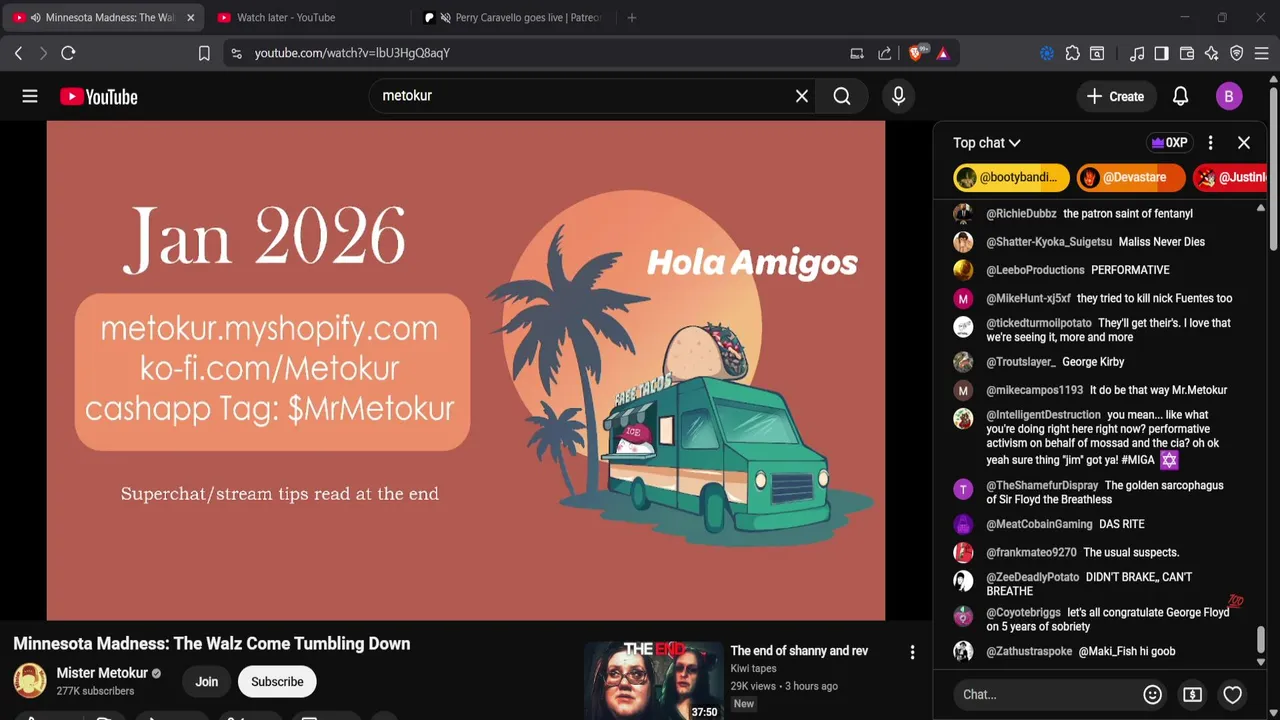The width and height of the screenshot is (1280, 720).
Task: Open the live chat three-dot options
Action: 1210,143
